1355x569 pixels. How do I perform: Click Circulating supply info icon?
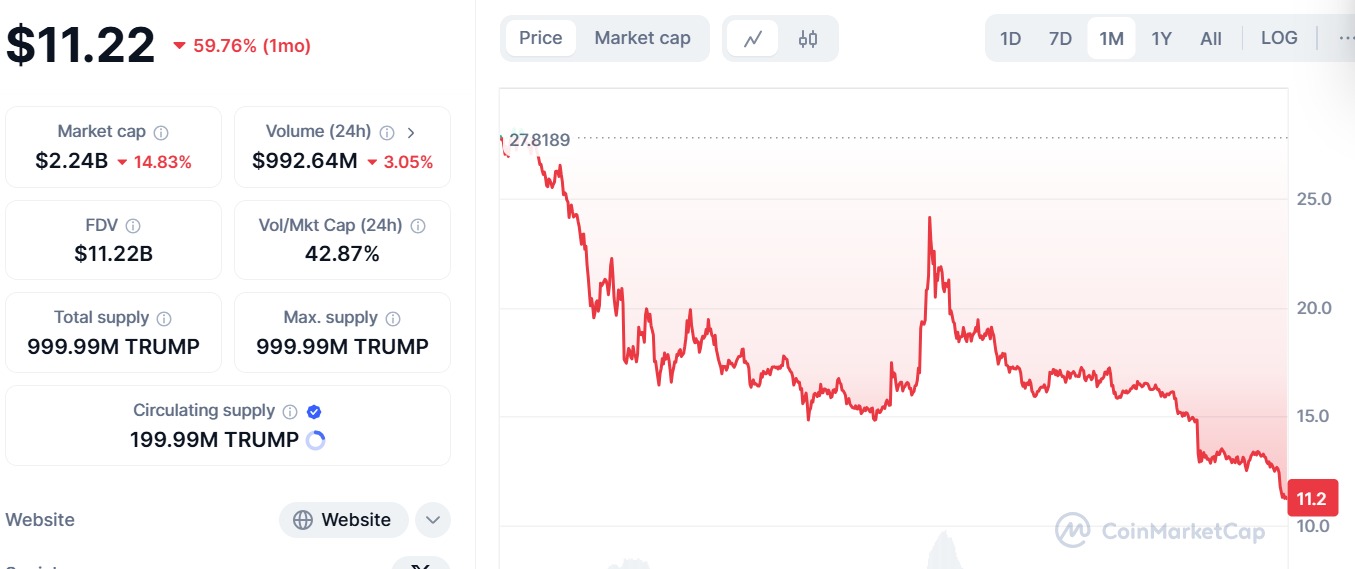(x=290, y=411)
